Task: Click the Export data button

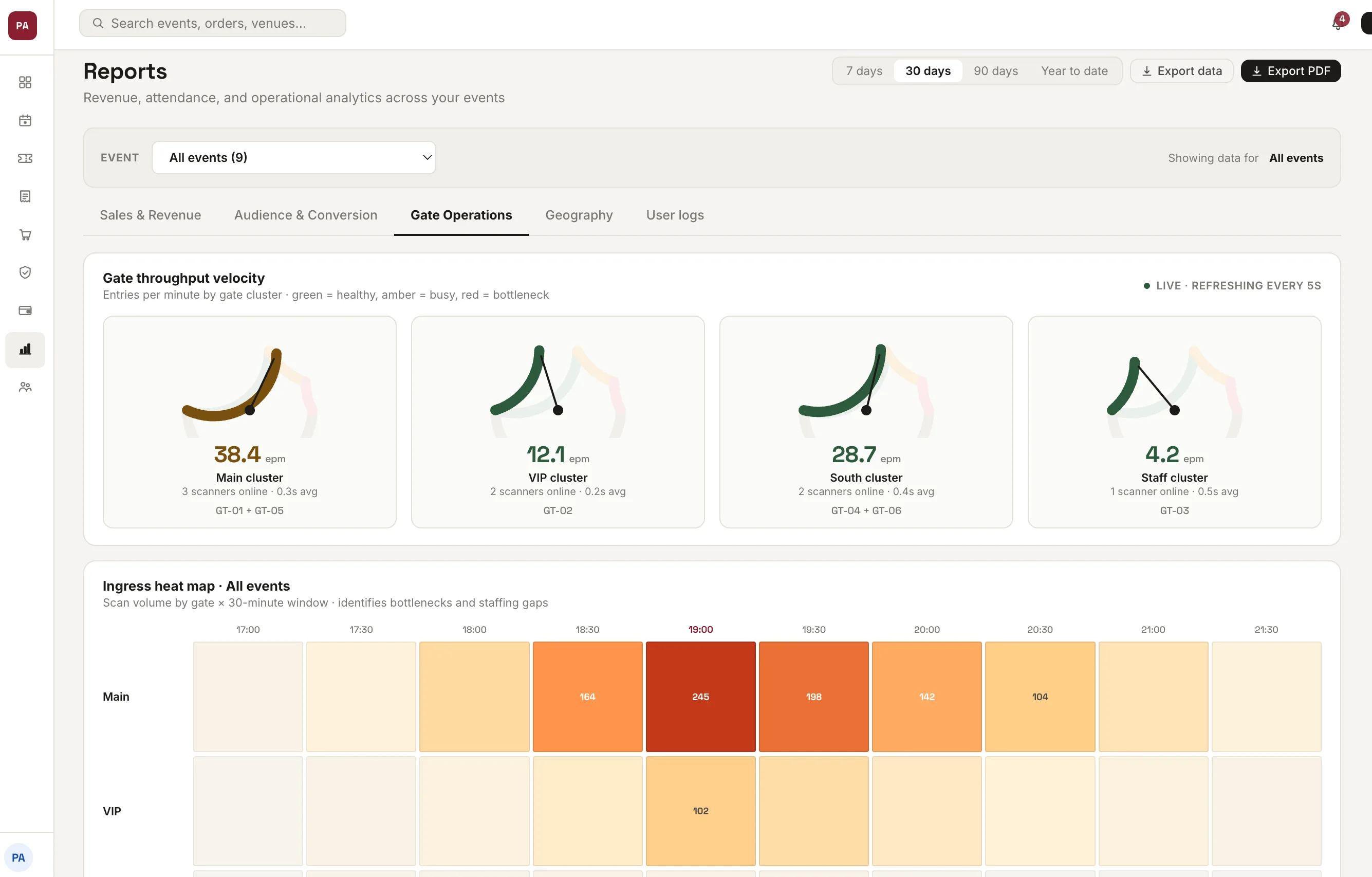Action: pos(1182,70)
